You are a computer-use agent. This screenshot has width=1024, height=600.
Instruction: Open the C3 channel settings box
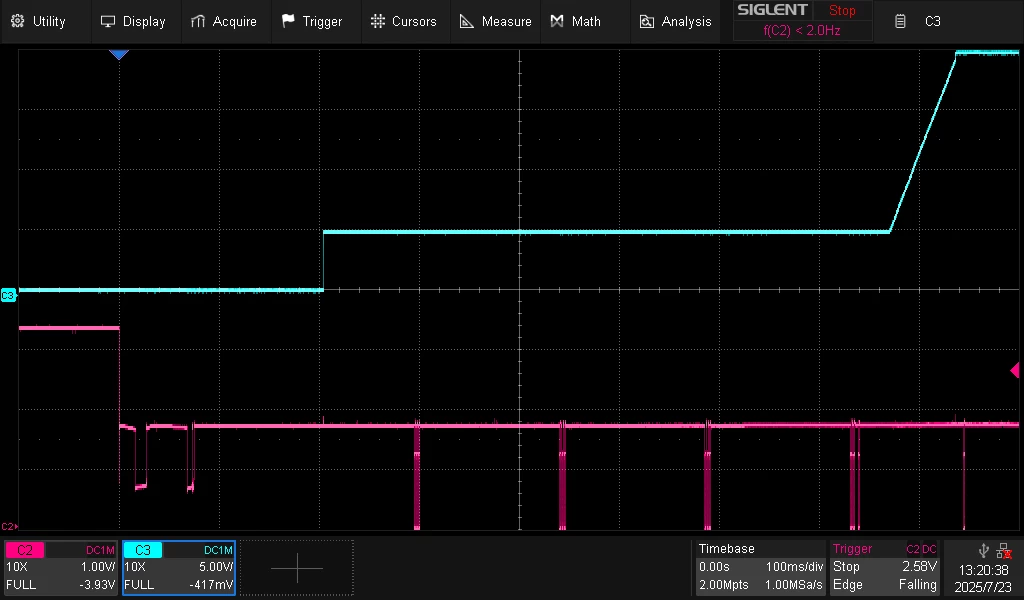click(x=179, y=567)
